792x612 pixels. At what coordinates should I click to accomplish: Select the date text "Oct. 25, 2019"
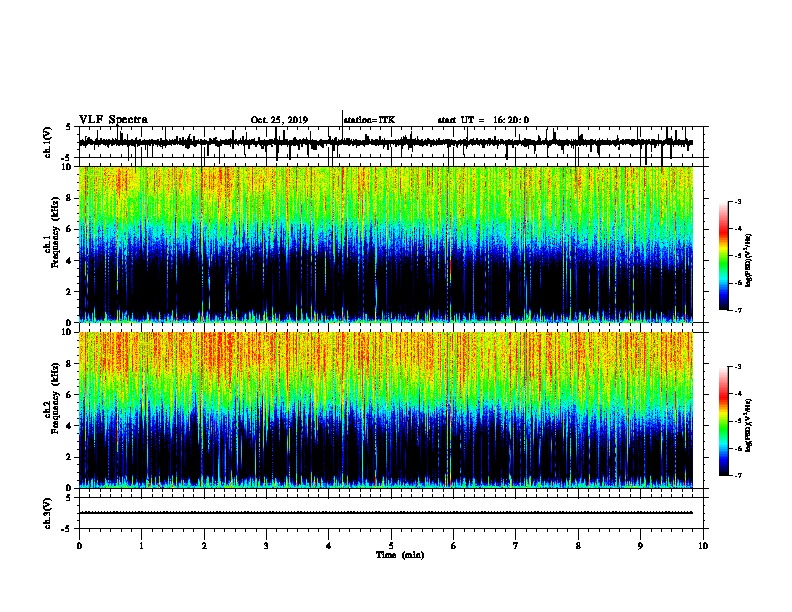tap(279, 120)
